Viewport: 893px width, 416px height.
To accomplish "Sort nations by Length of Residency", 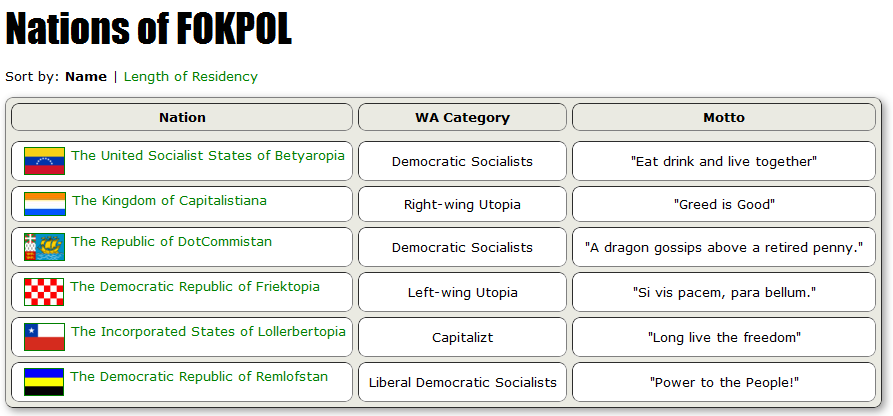I will [191, 76].
